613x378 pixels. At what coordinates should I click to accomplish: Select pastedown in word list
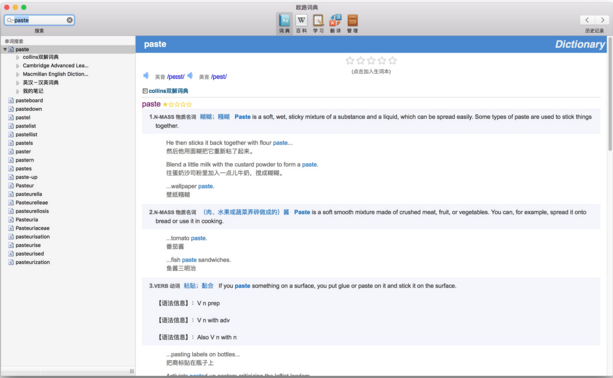click(29, 109)
